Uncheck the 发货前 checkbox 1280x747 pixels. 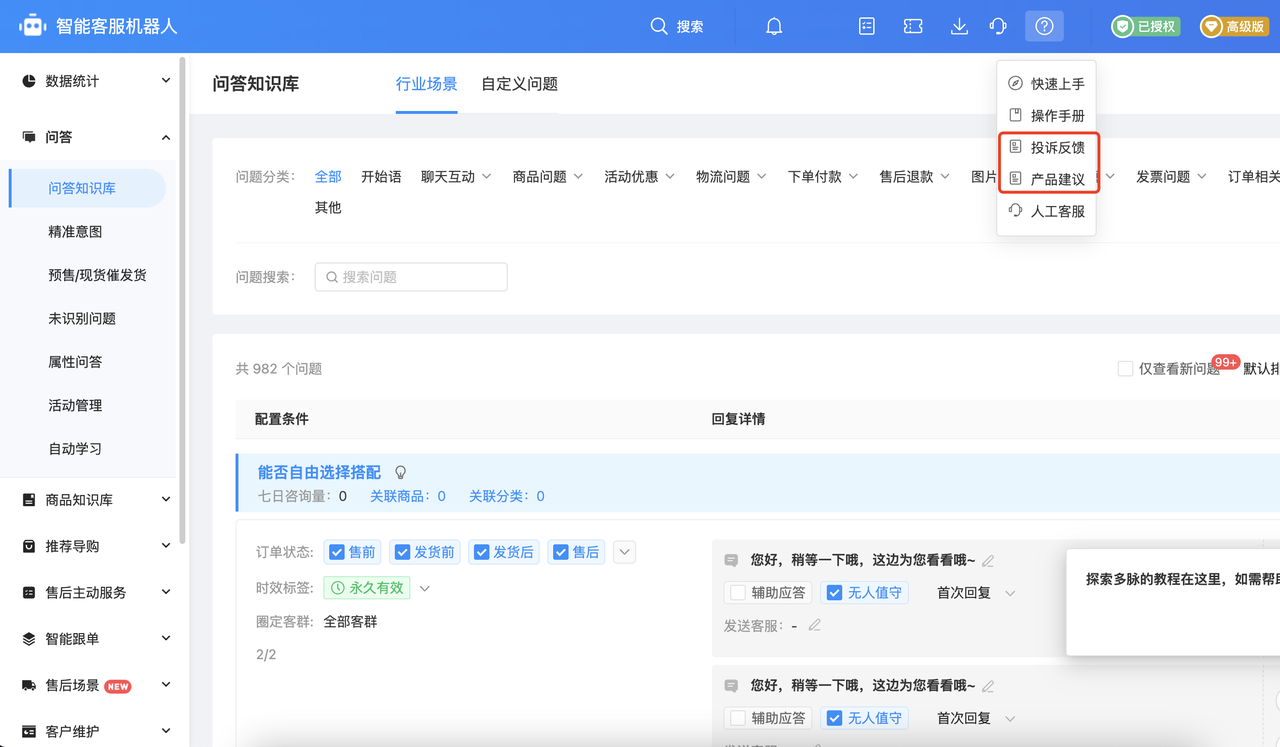(403, 552)
